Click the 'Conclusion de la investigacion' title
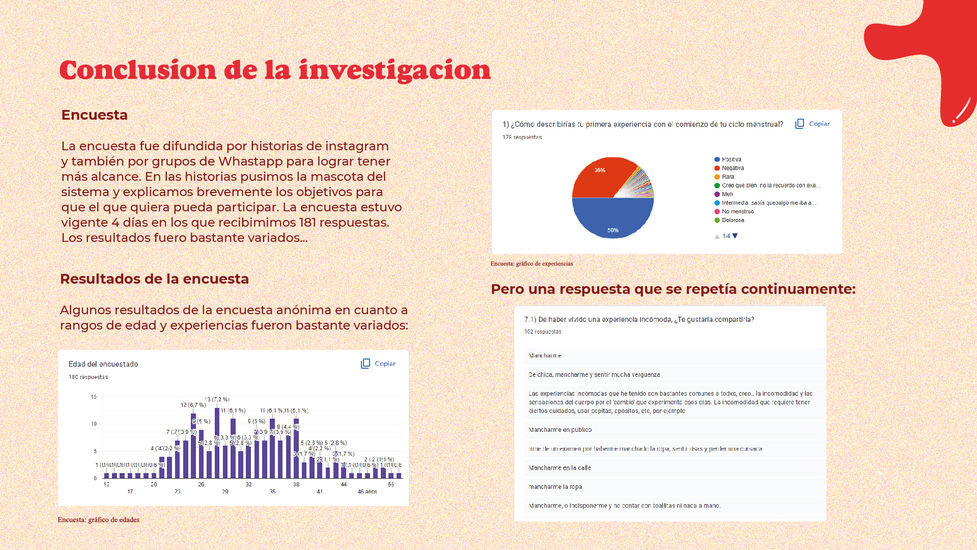 click(x=275, y=70)
